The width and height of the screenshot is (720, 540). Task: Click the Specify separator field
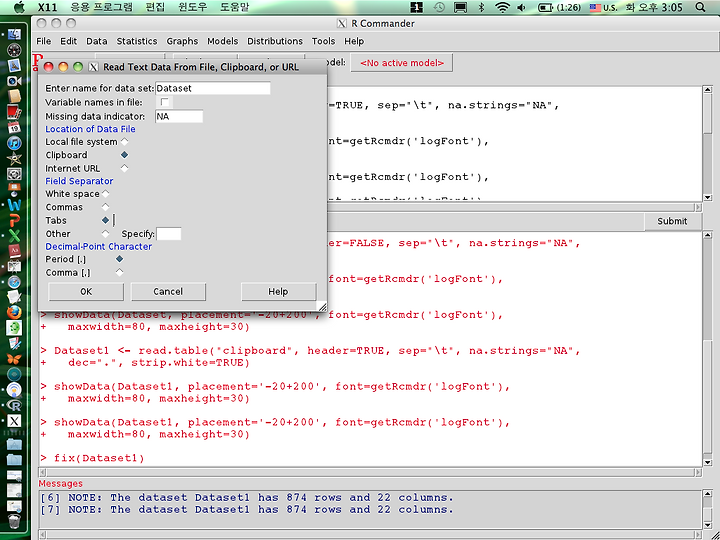(169, 234)
